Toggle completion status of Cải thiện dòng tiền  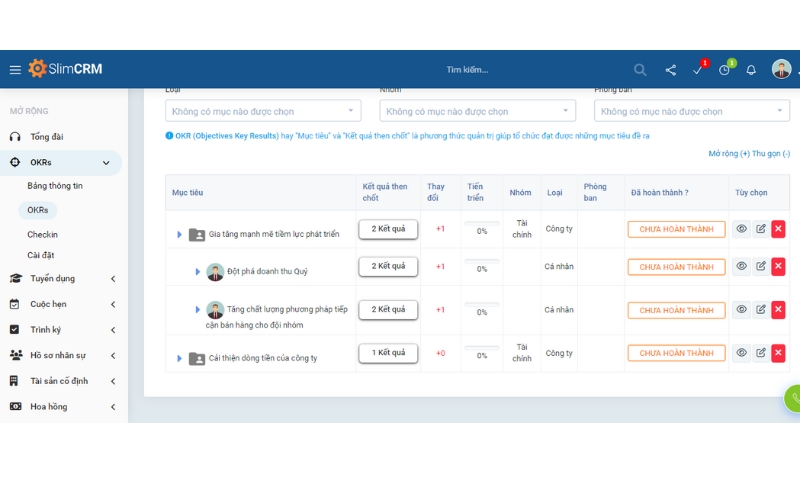[x=676, y=353]
